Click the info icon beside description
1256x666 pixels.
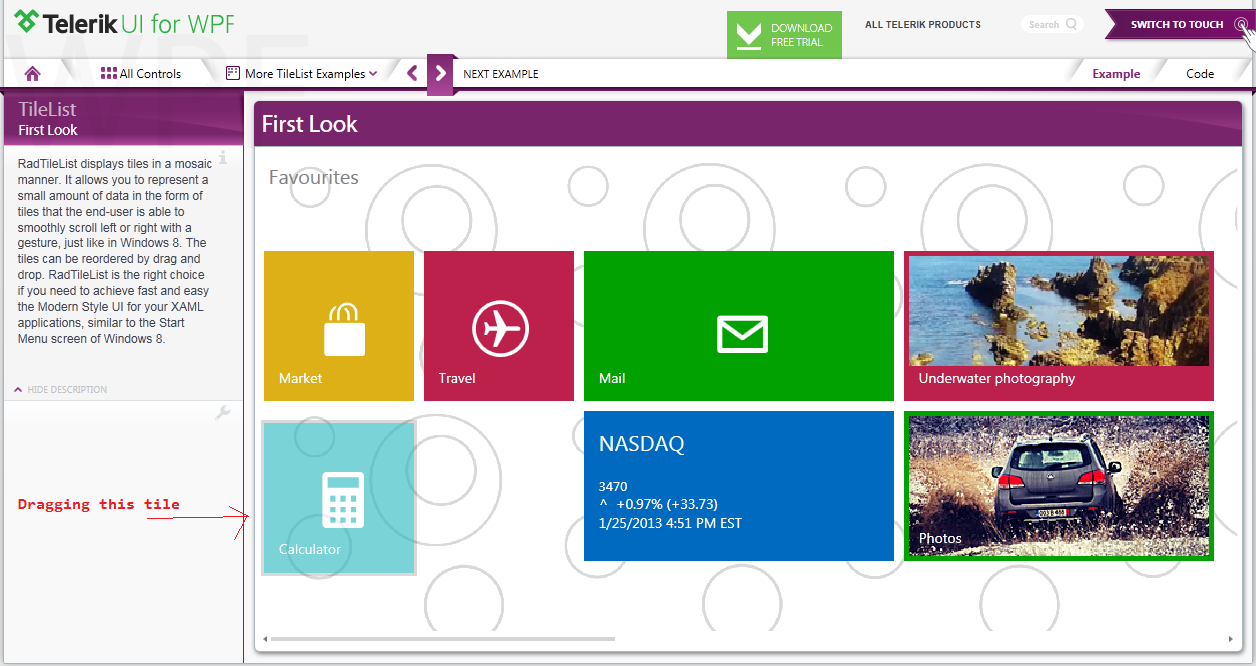click(223, 157)
